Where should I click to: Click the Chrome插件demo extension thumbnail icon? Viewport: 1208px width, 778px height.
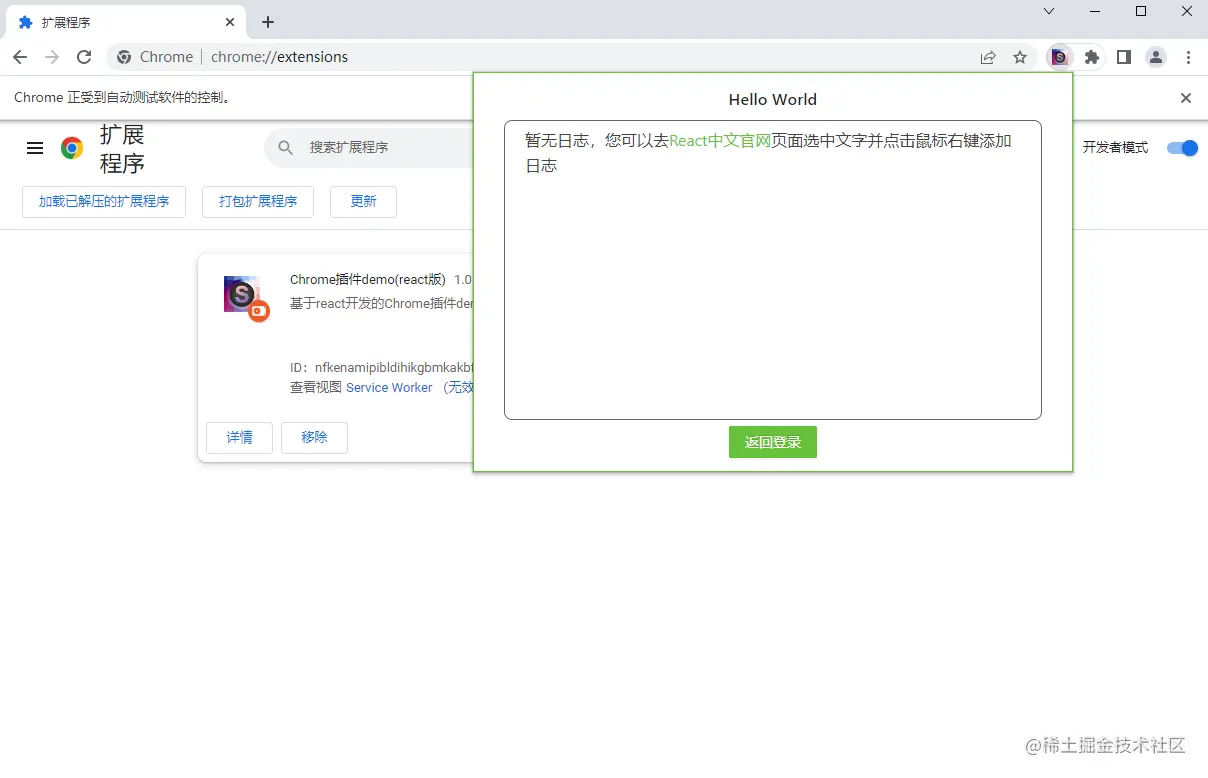tap(243, 294)
